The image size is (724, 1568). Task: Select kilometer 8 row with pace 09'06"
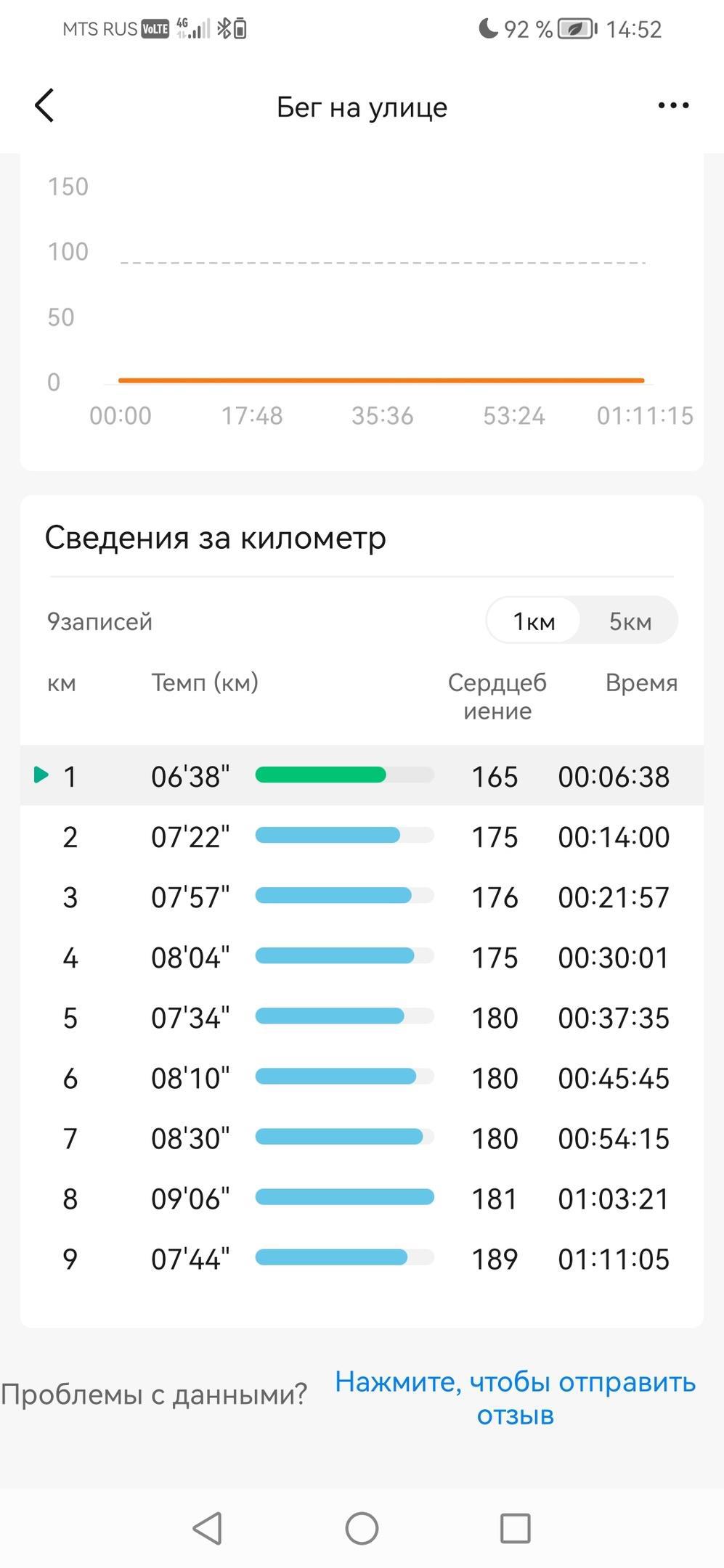pos(362,1199)
